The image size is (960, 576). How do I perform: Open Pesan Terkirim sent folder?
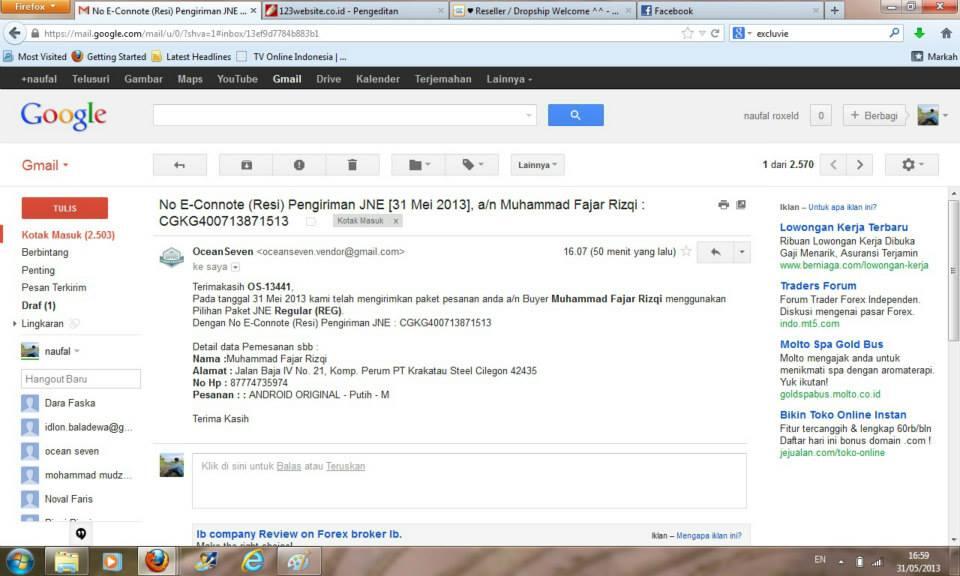pos(54,288)
